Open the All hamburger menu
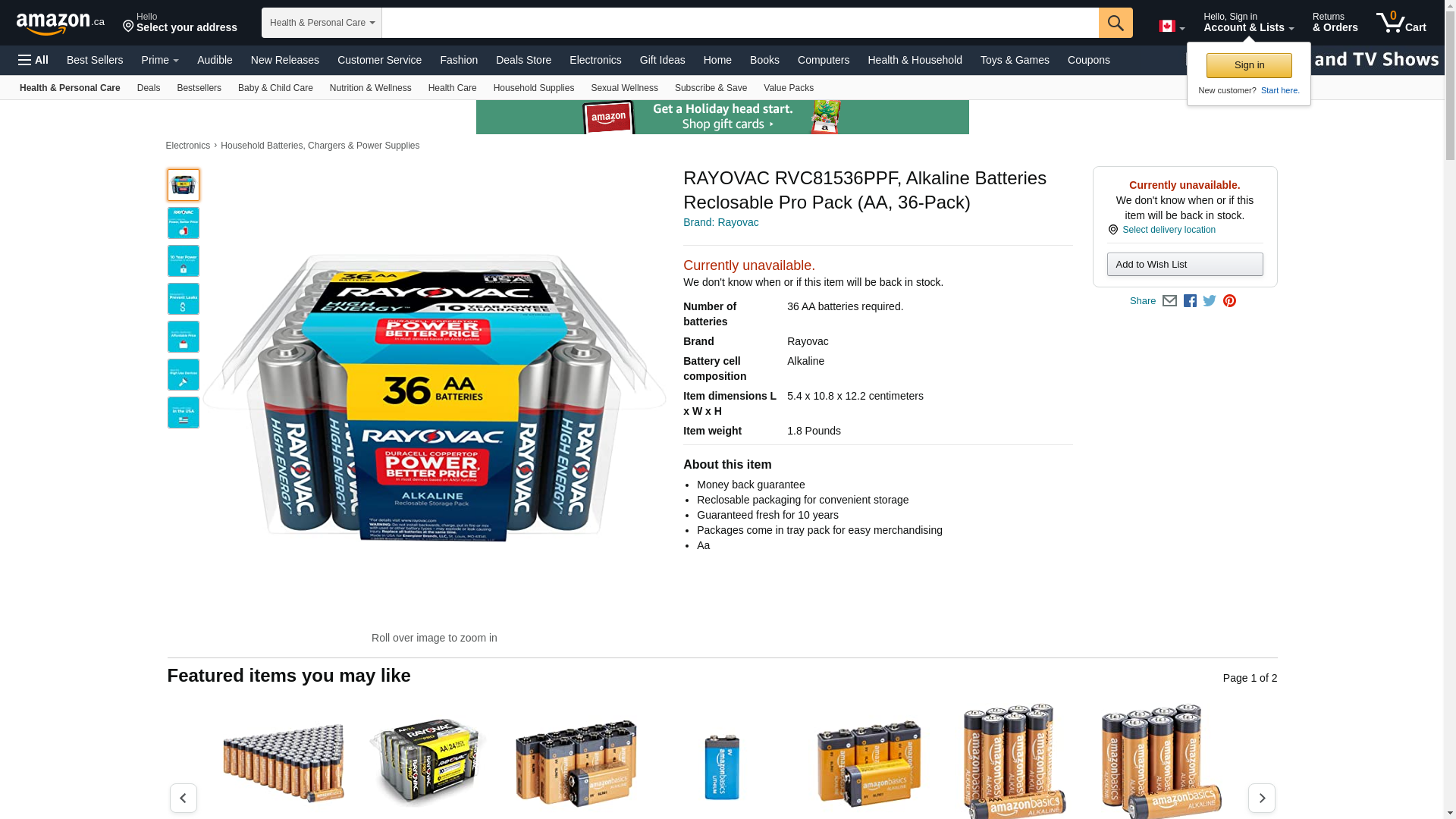 coord(33,60)
